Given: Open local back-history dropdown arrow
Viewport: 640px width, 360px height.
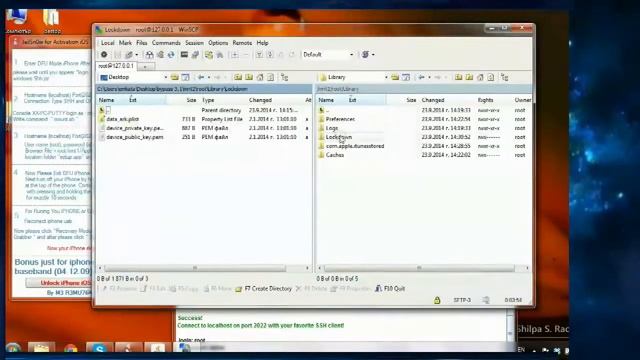Looking at the screenshot, I should (209, 77).
